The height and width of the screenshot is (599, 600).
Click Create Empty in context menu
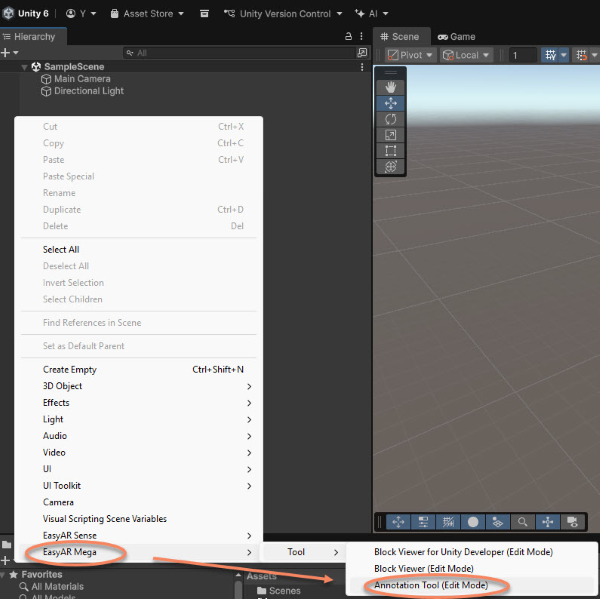click(70, 369)
